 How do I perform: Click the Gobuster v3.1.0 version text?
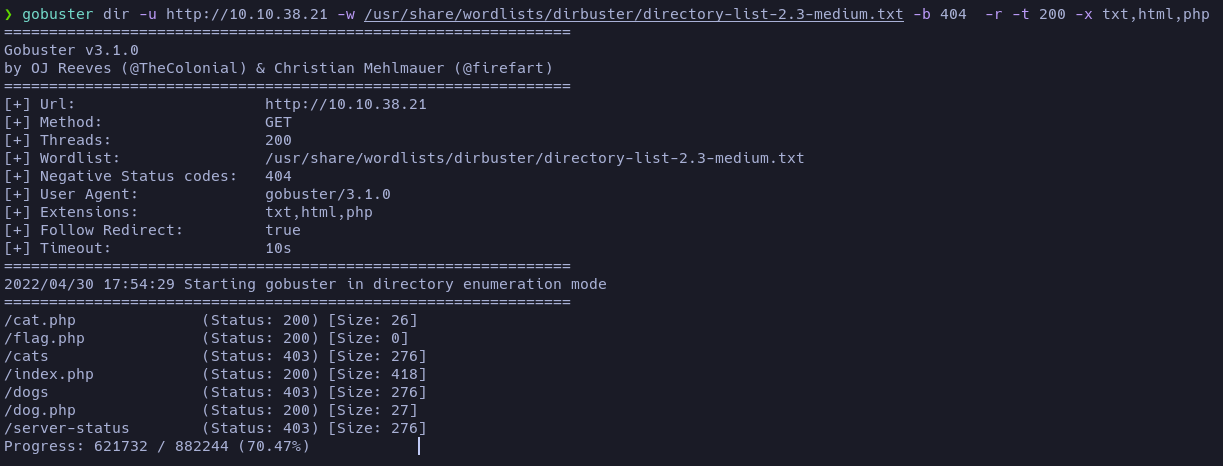click(x=71, y=50)
